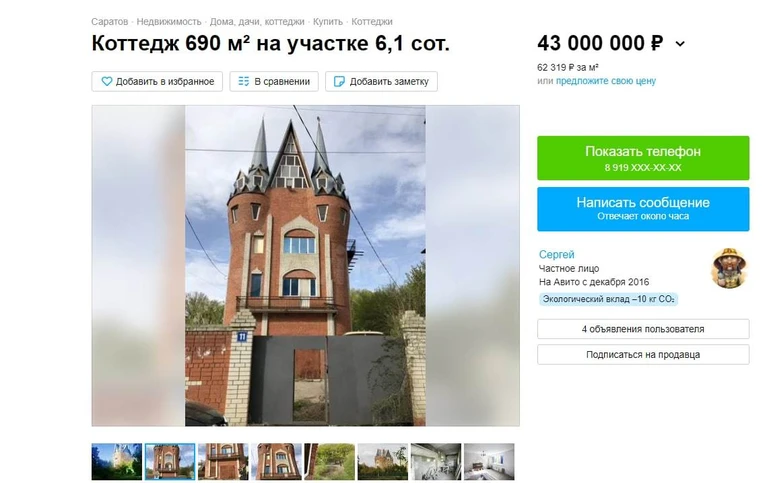767x483 pixels.
Task: Select the first photo thumbnail
Action: coord(116,461)
